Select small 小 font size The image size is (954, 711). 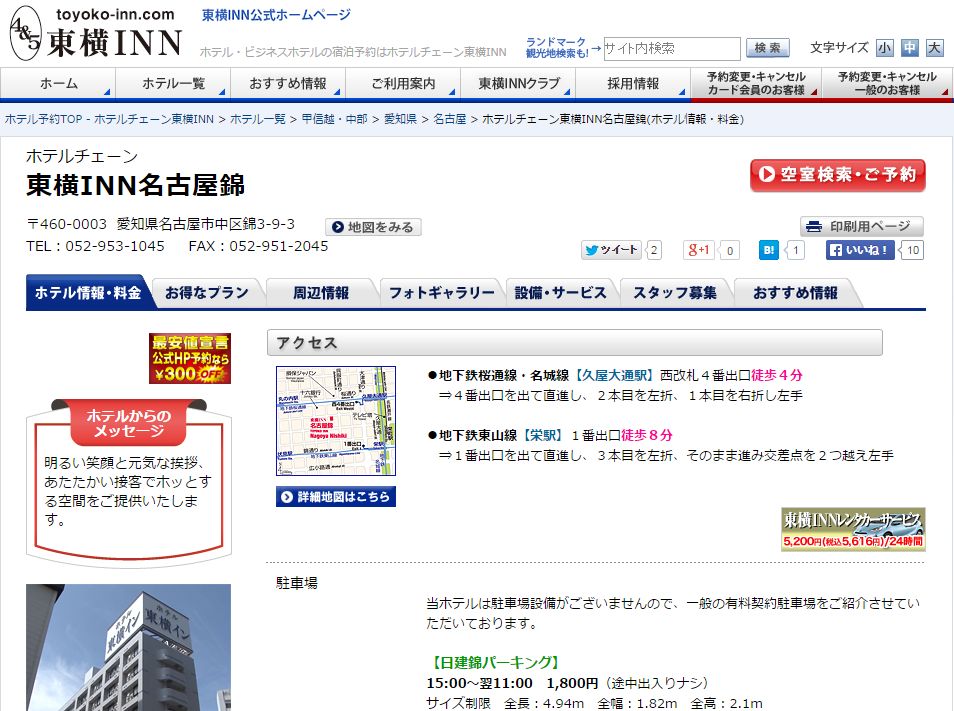[885, 47]
